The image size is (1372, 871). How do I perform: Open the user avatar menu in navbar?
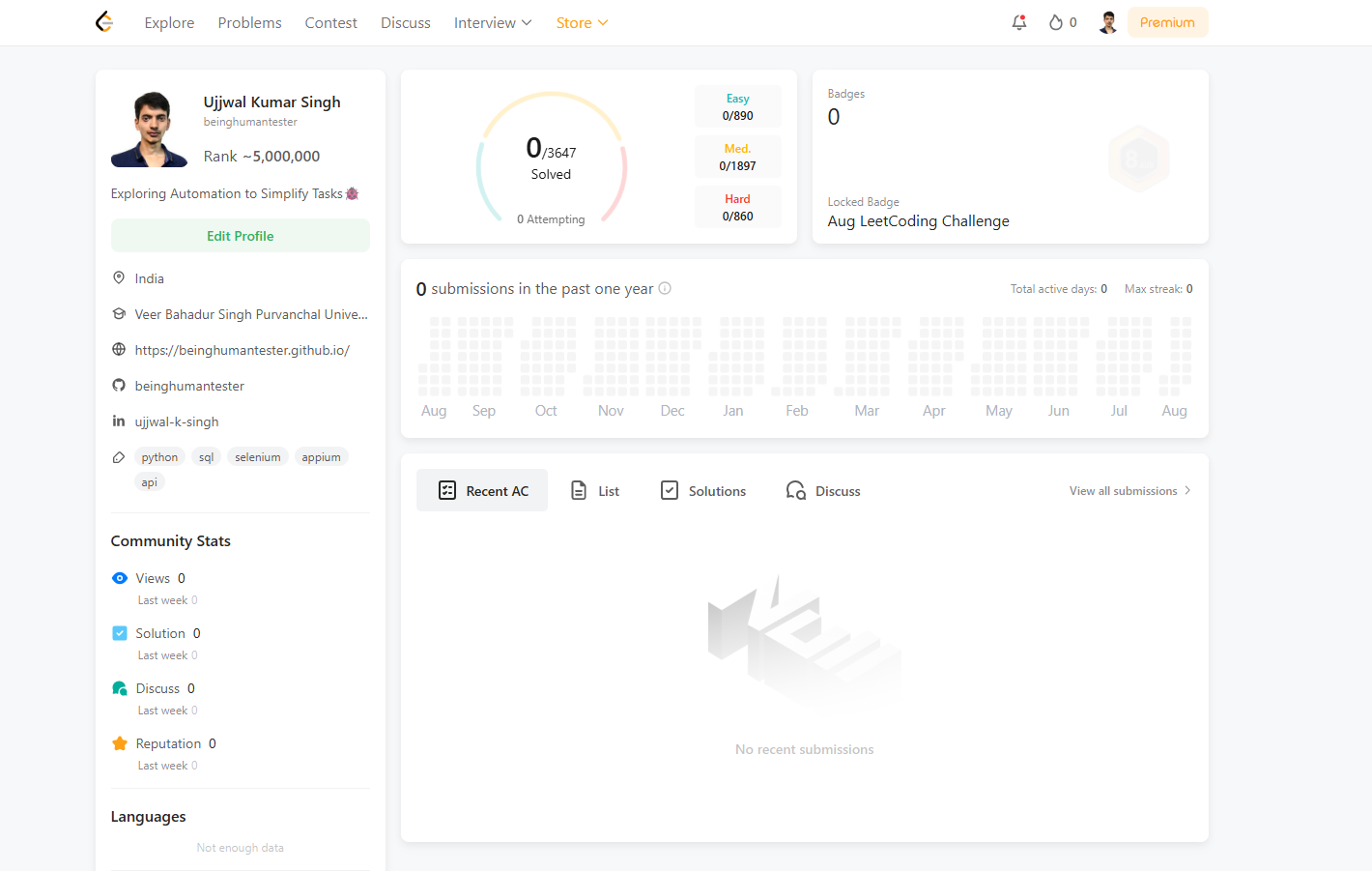1108,22
